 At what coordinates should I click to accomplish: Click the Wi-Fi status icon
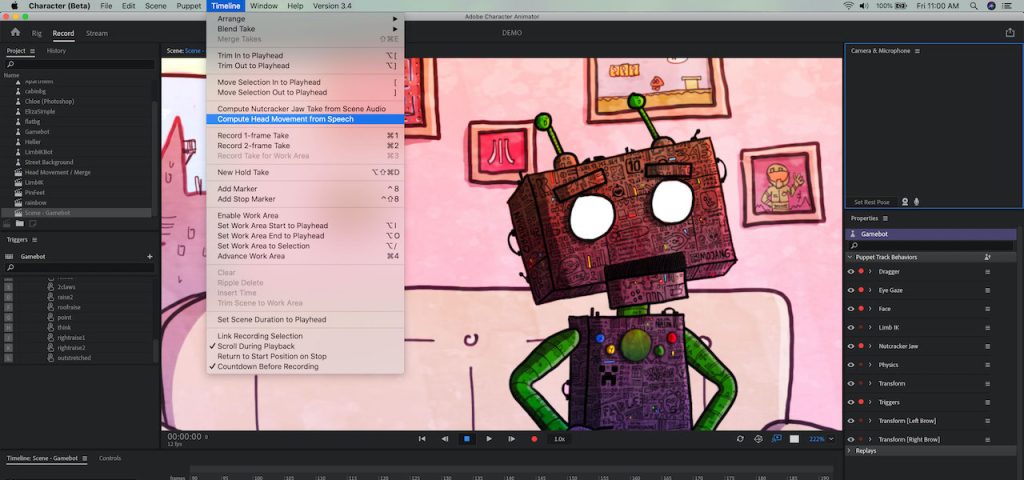(848, 6)
